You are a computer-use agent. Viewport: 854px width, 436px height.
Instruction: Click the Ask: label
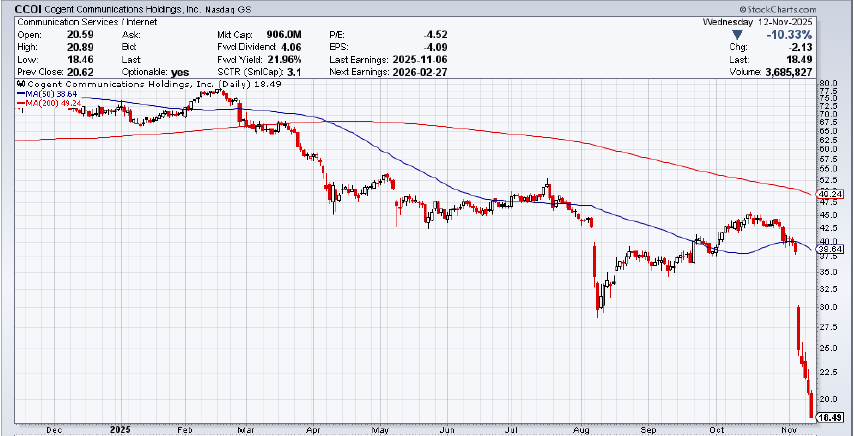(x=131, y=34)
